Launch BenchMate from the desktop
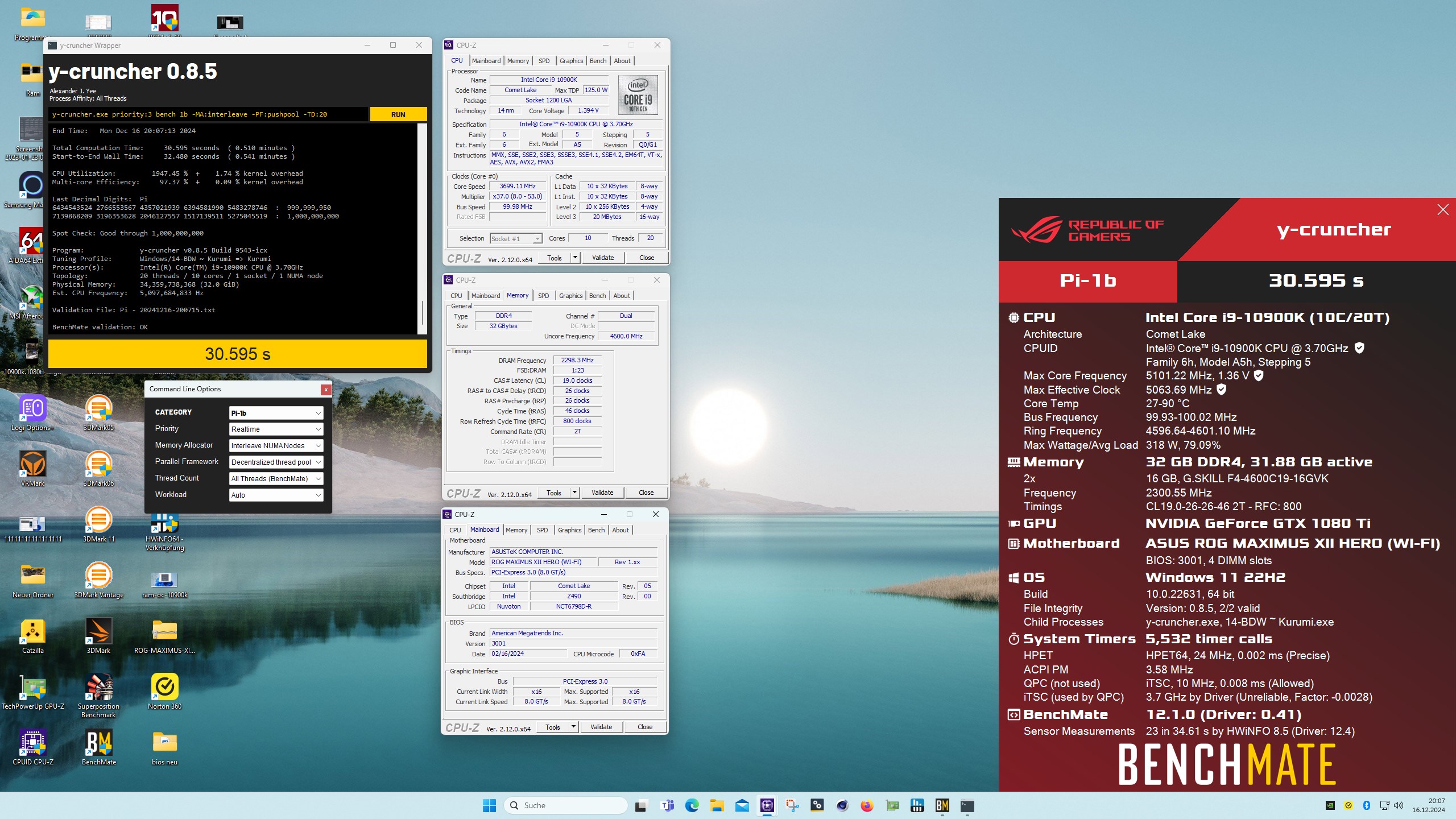The width and height of the screenshot is (1456, 819). pos(98,747)
